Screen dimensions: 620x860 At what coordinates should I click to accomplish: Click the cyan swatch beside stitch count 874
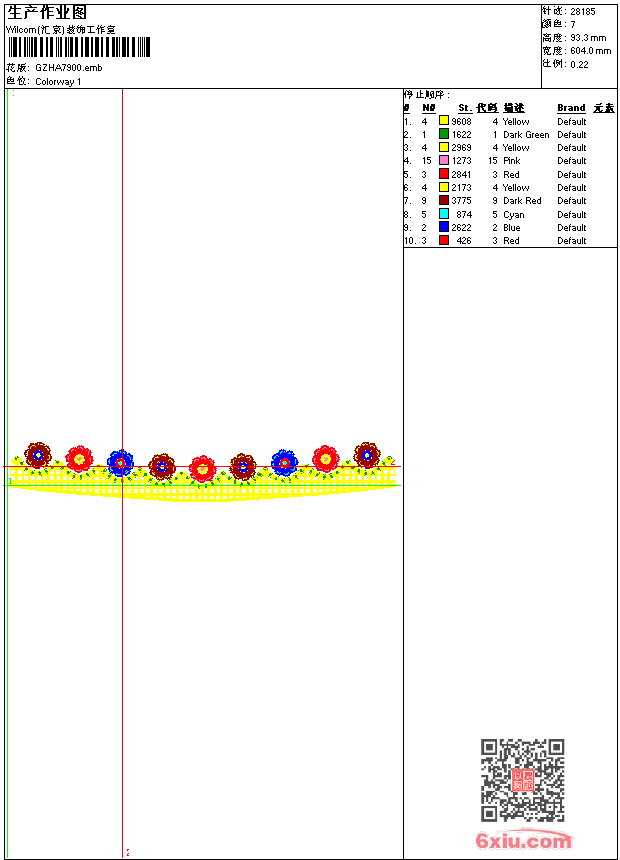[444, 214]
